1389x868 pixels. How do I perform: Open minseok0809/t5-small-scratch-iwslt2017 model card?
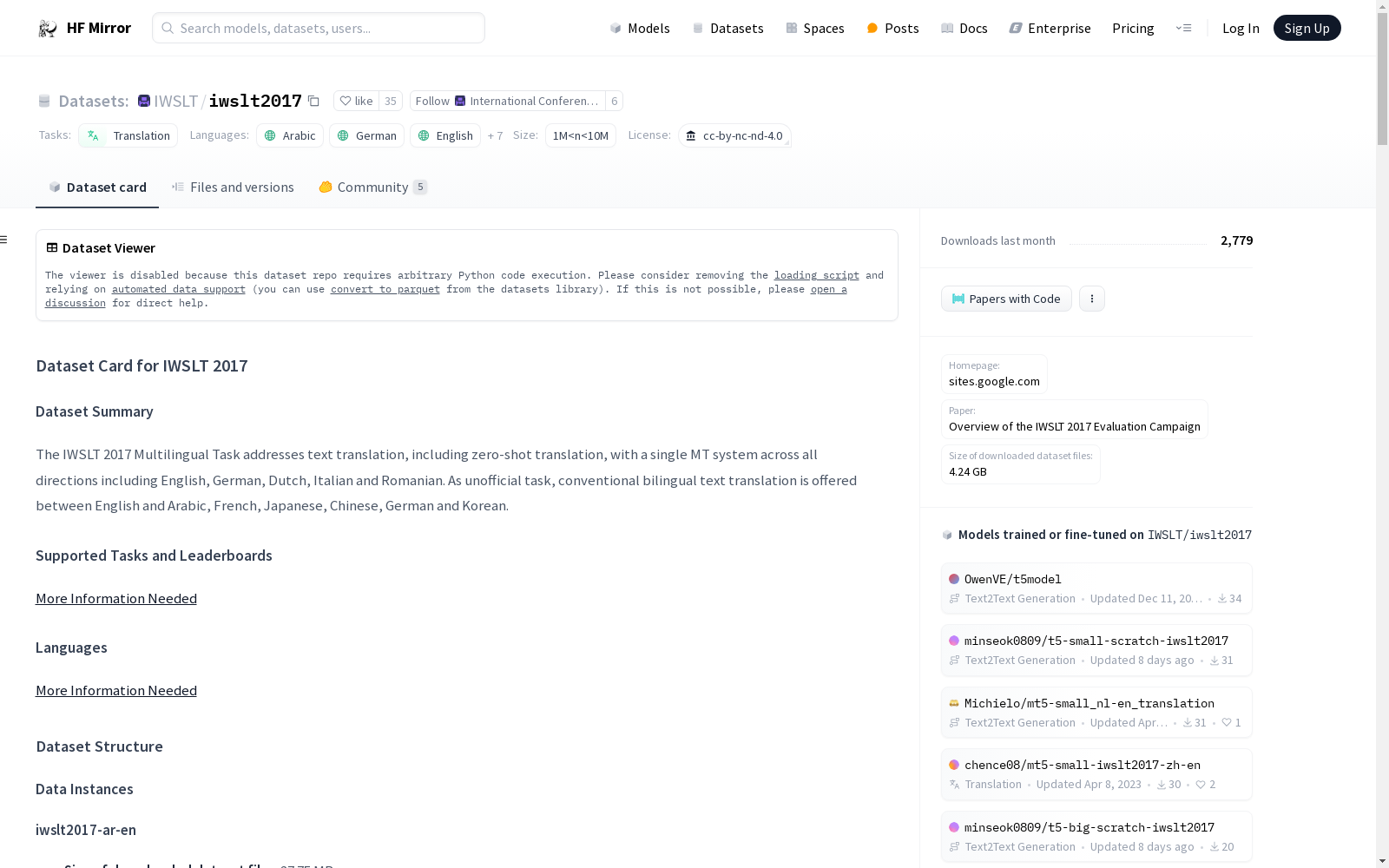pyautogui.click(x=1096, y=650)
